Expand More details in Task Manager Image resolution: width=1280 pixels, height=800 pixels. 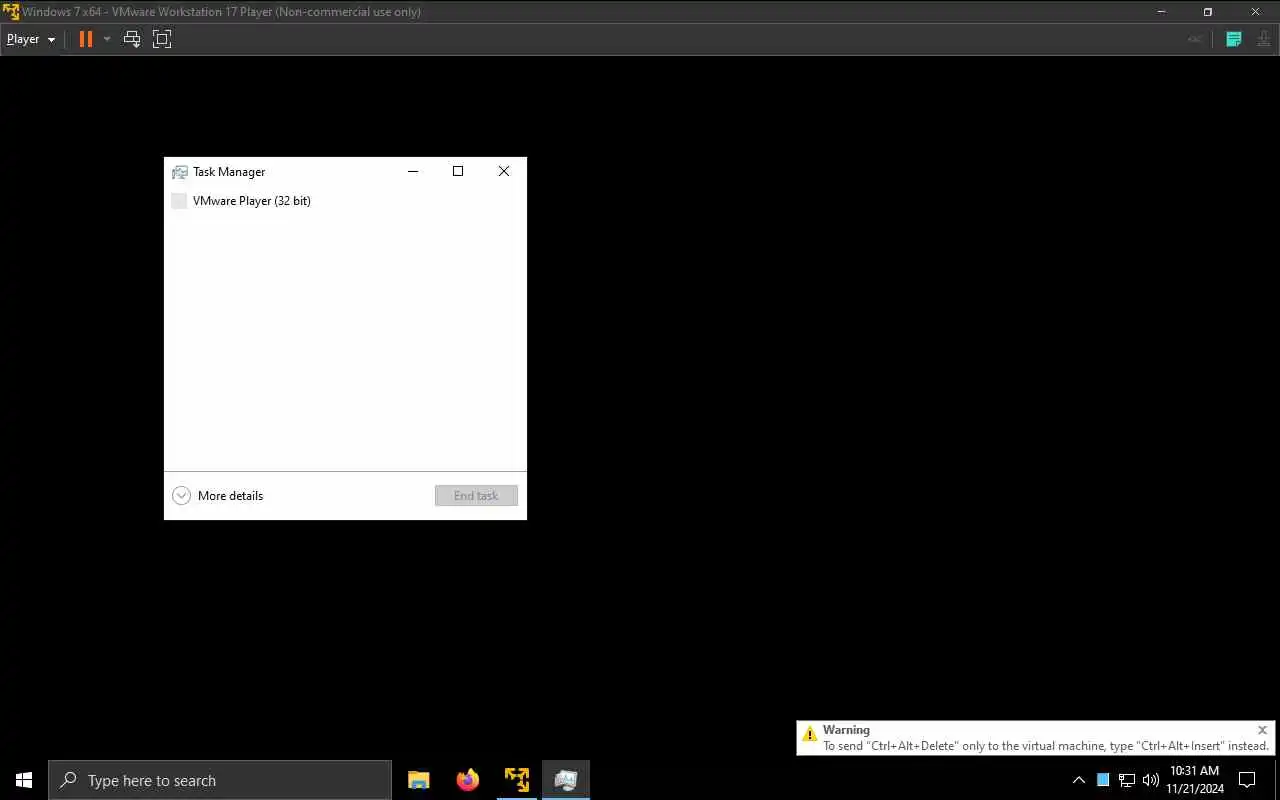pos(218,496)
